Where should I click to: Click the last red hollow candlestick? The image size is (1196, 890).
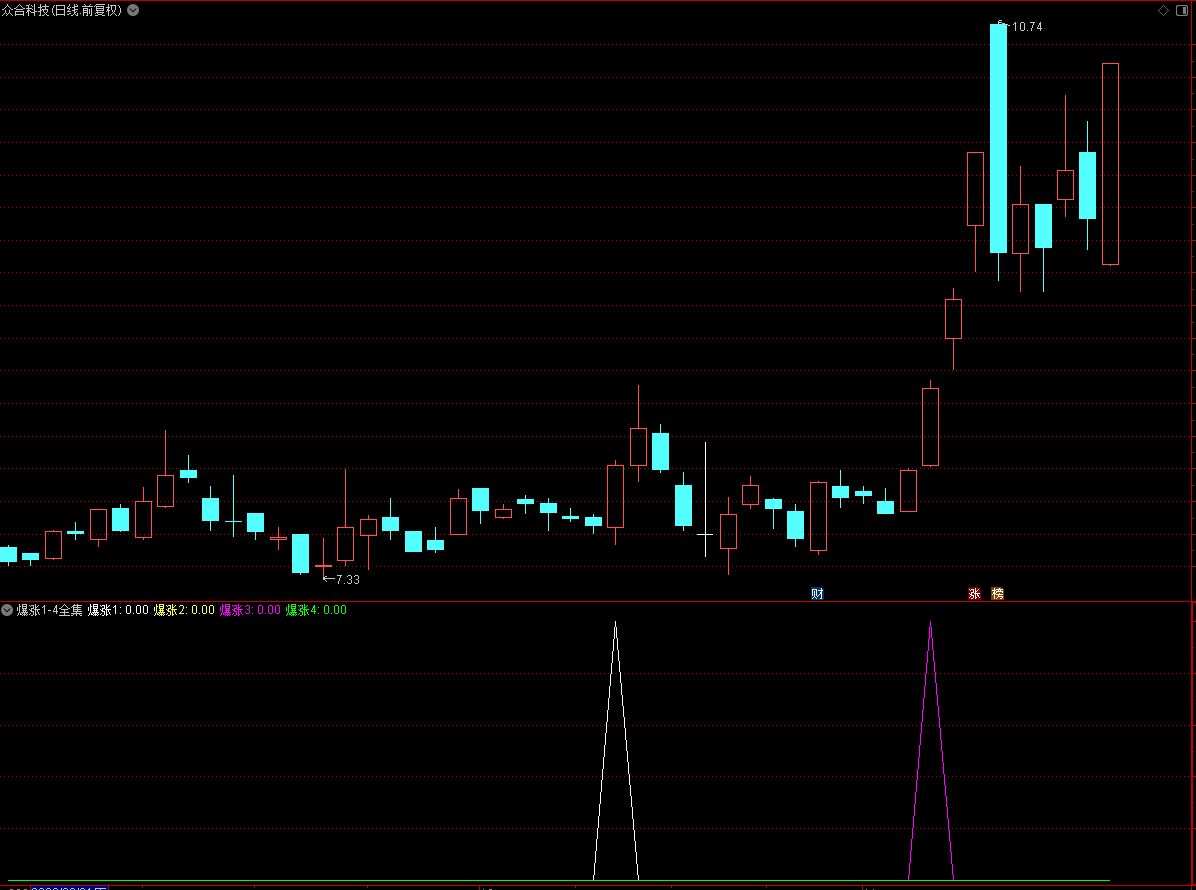tap(1111, 164)
